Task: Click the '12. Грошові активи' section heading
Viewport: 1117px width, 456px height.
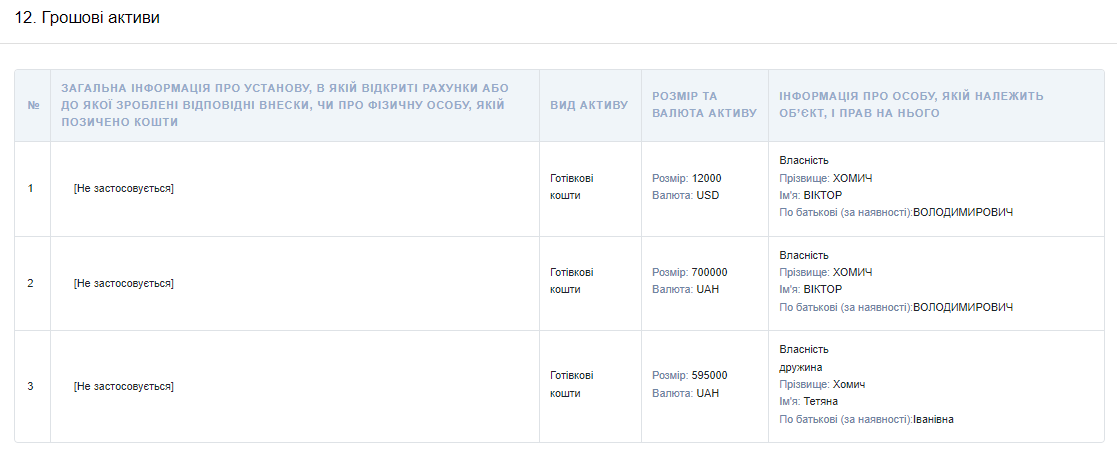Action: click(87, 19)
